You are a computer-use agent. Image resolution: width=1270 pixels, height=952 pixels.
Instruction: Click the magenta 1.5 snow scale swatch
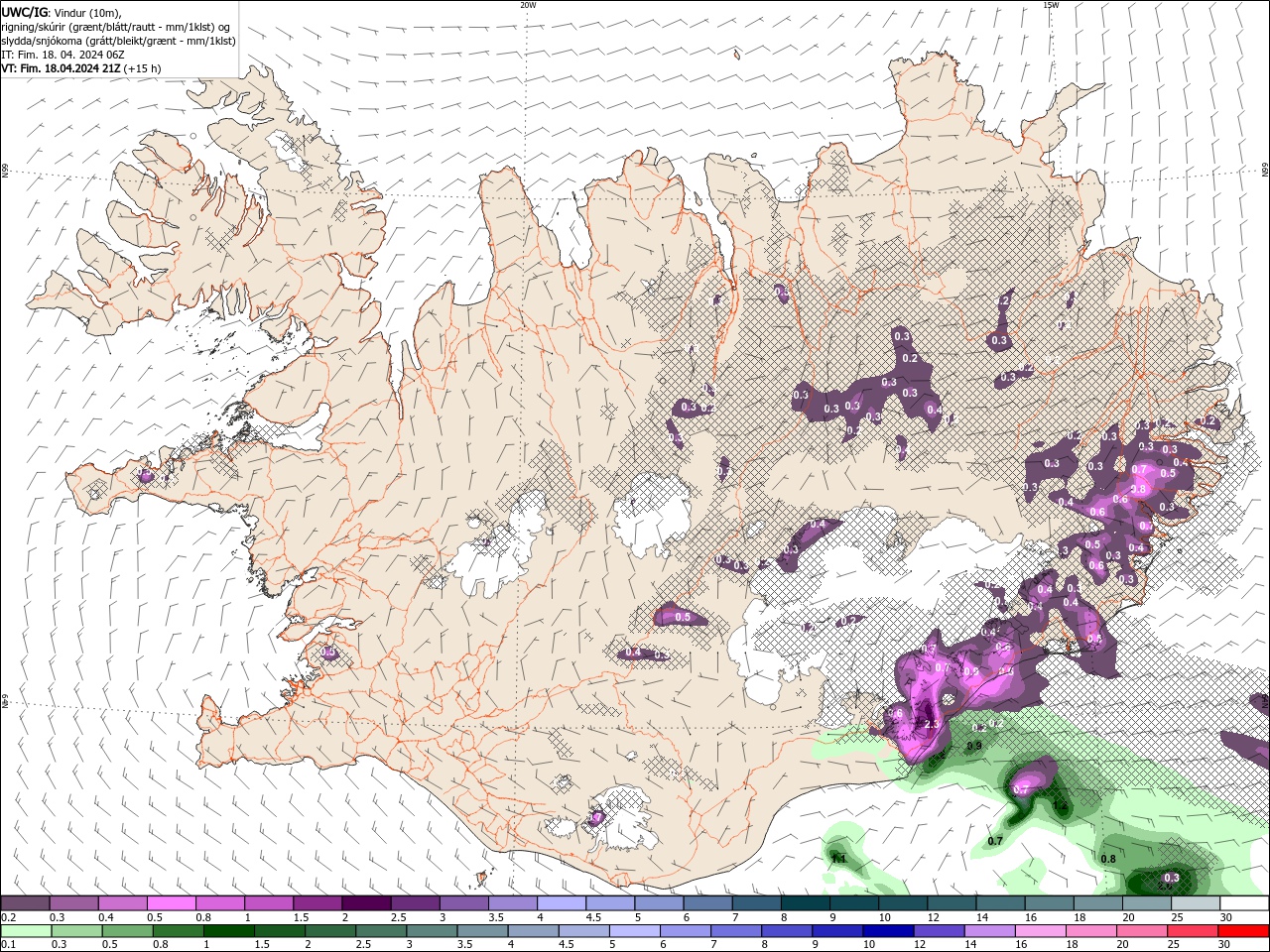click(317, 903)
